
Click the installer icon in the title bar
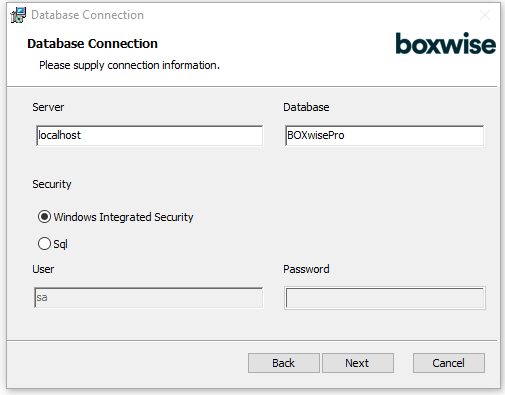coord(18,15)
